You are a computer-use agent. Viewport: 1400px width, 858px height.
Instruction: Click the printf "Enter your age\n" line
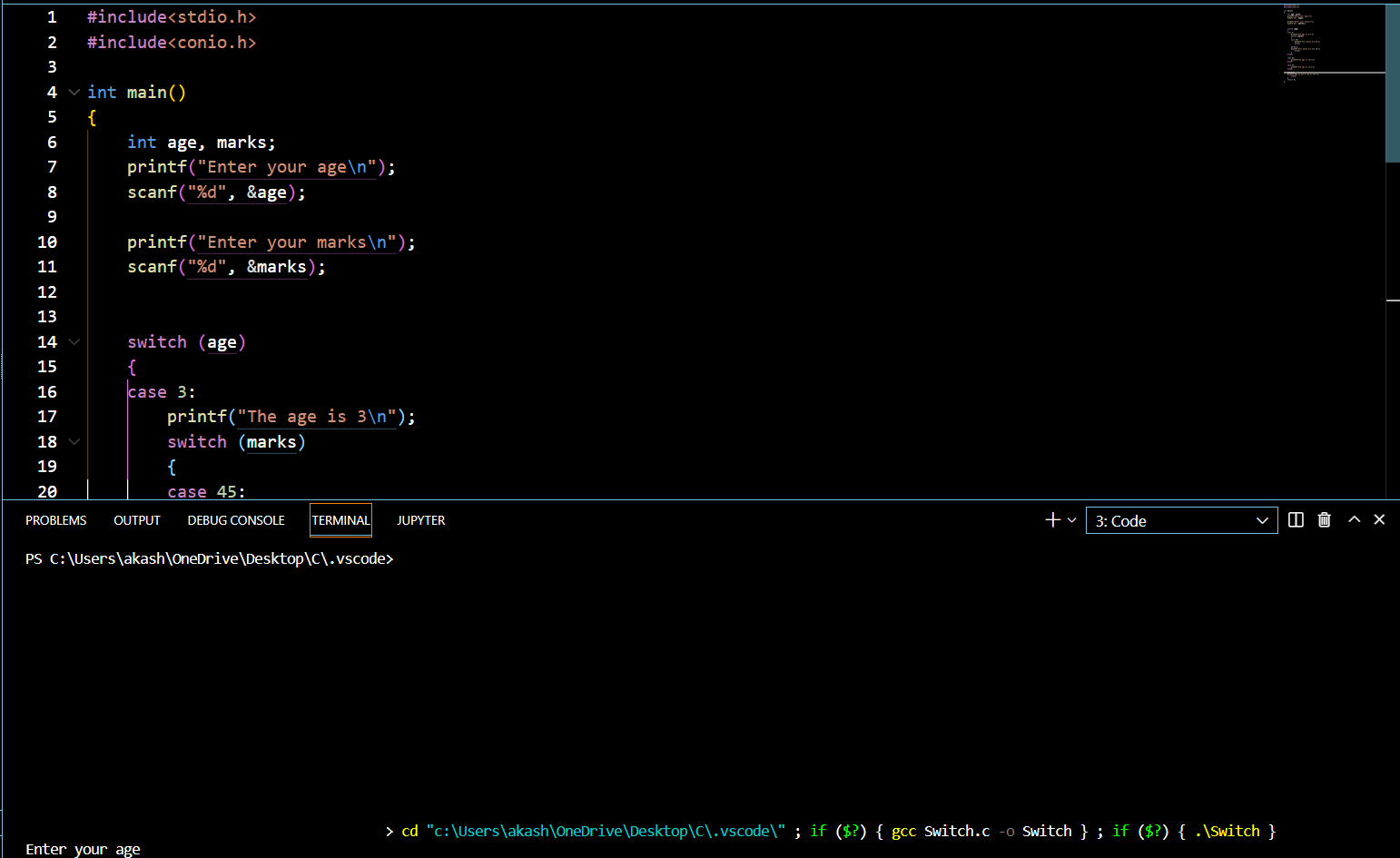coord(261,167)
